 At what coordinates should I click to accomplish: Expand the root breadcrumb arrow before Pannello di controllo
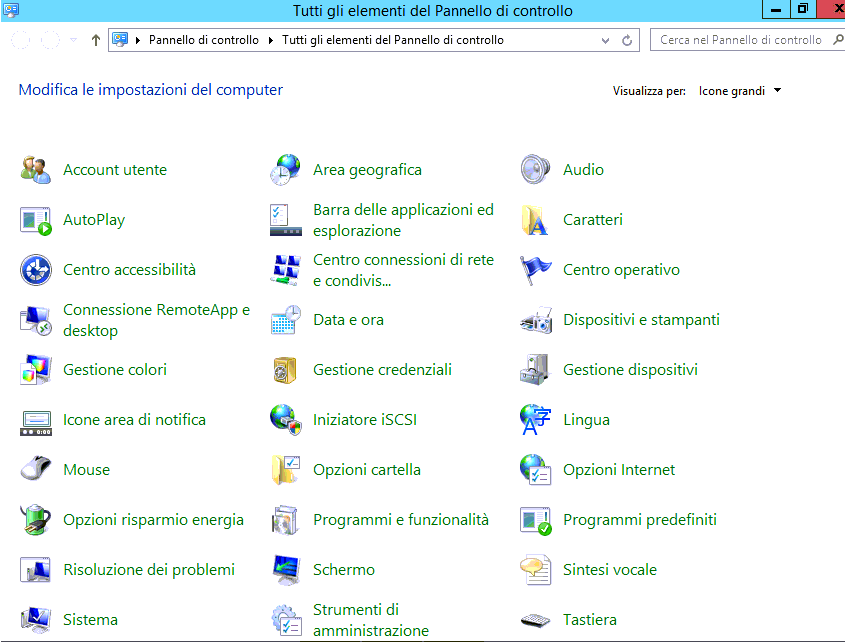point(138,40)
